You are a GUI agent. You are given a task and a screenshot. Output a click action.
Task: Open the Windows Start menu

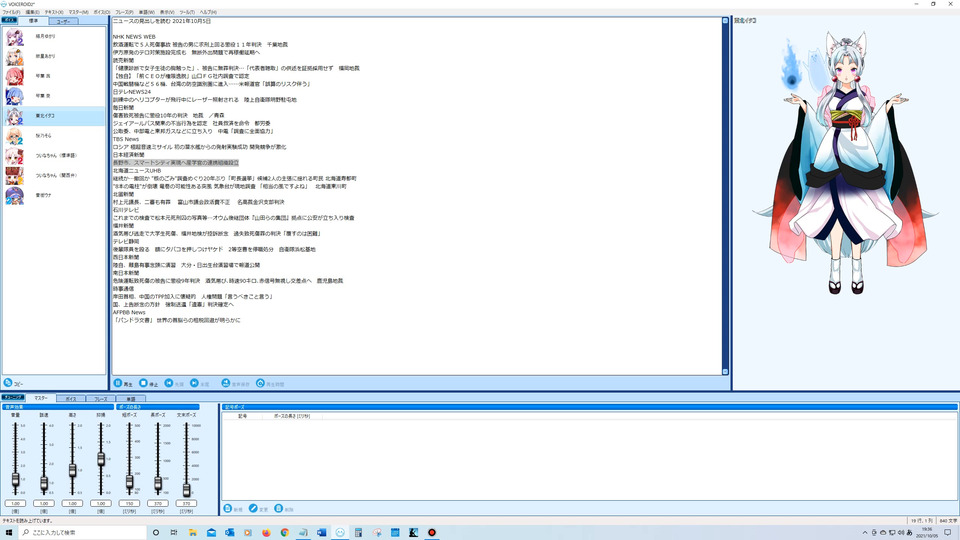tap(9, 533)
